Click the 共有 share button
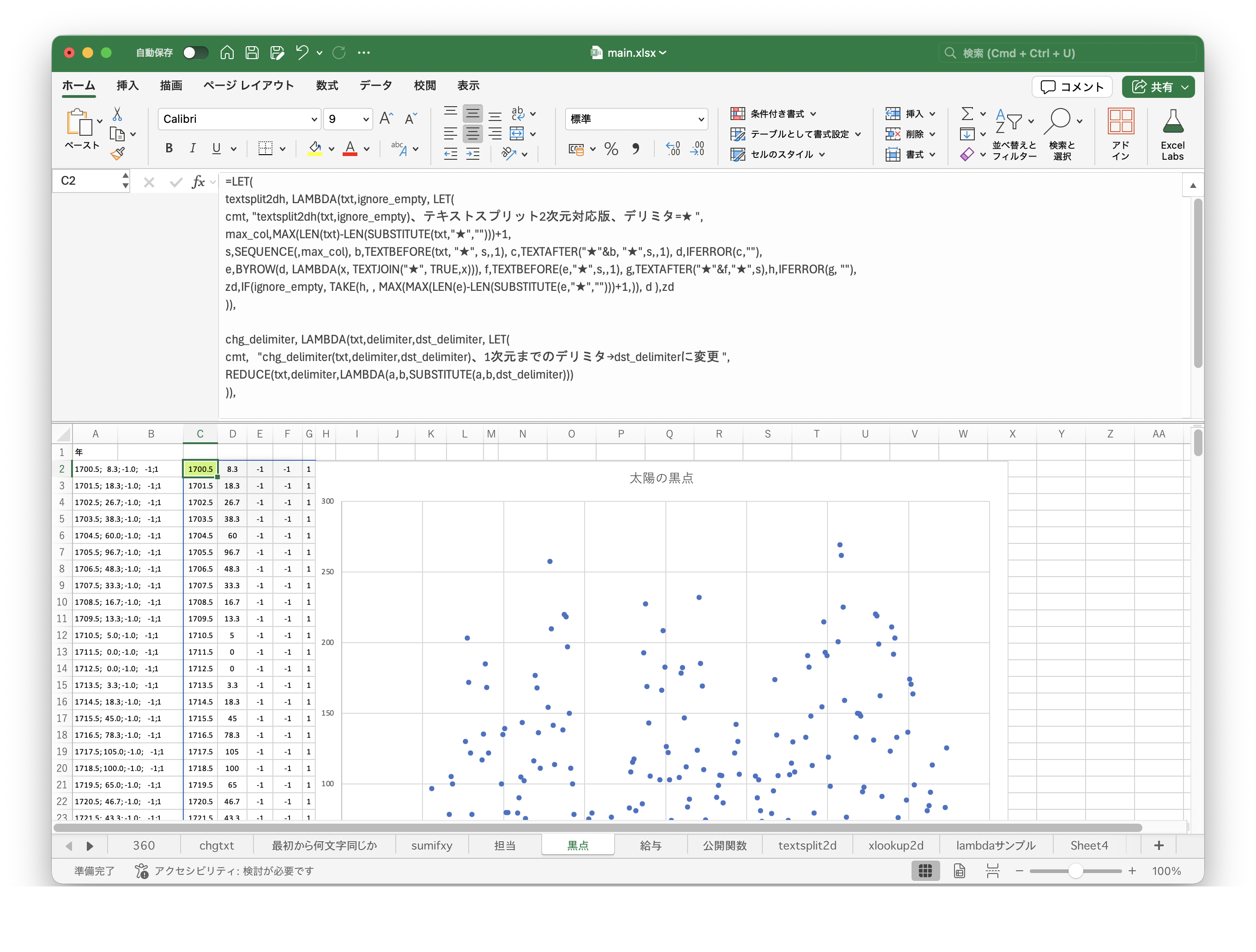The image size is (1256, 952). point(1158,87)
